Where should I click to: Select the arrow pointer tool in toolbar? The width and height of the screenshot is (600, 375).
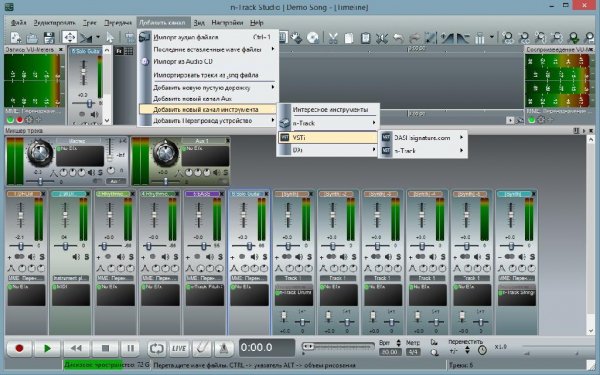pyautogui.click(x=110, y=38)
